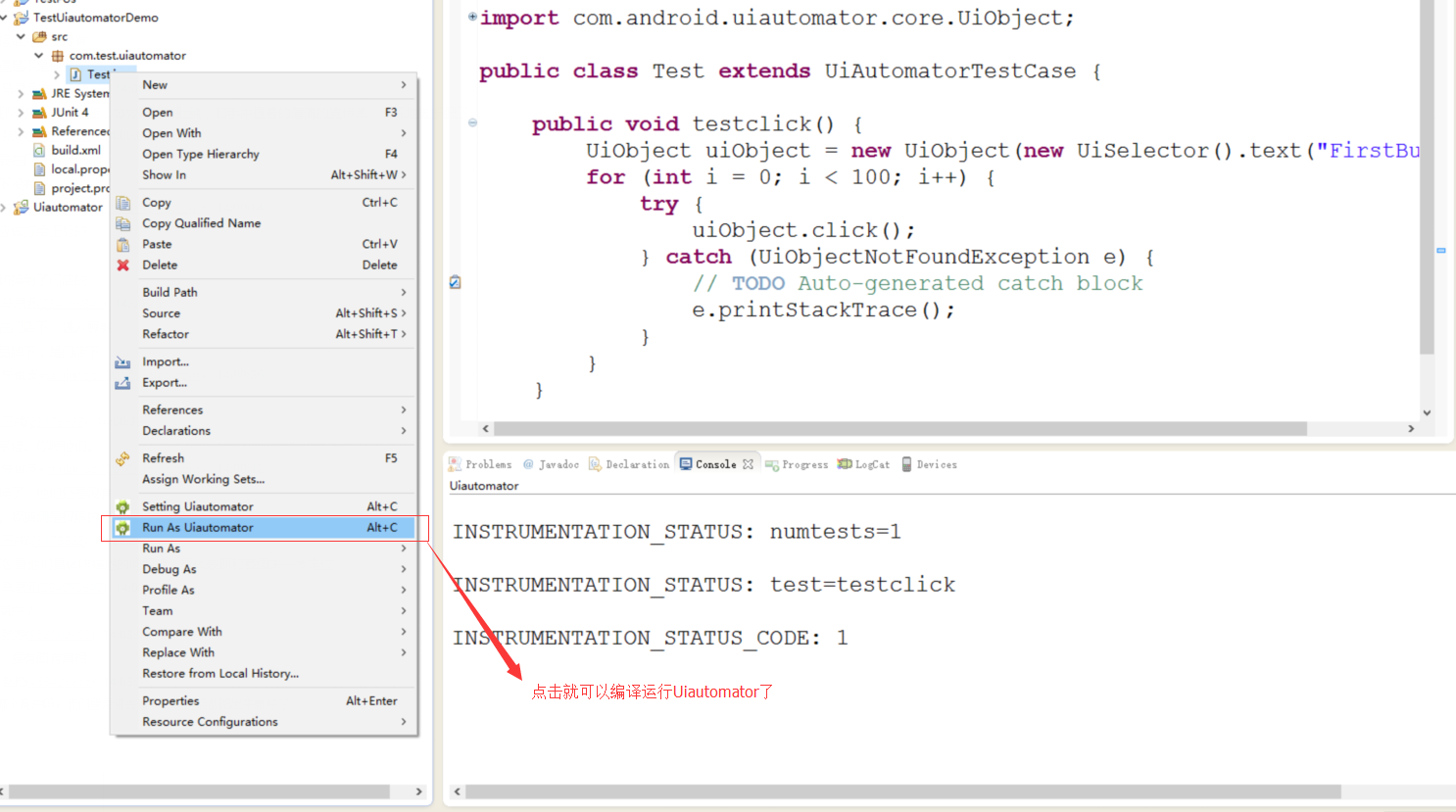Expand the Run As submenu arrow
Screen dimensions: 1456x812
point(404,549)
